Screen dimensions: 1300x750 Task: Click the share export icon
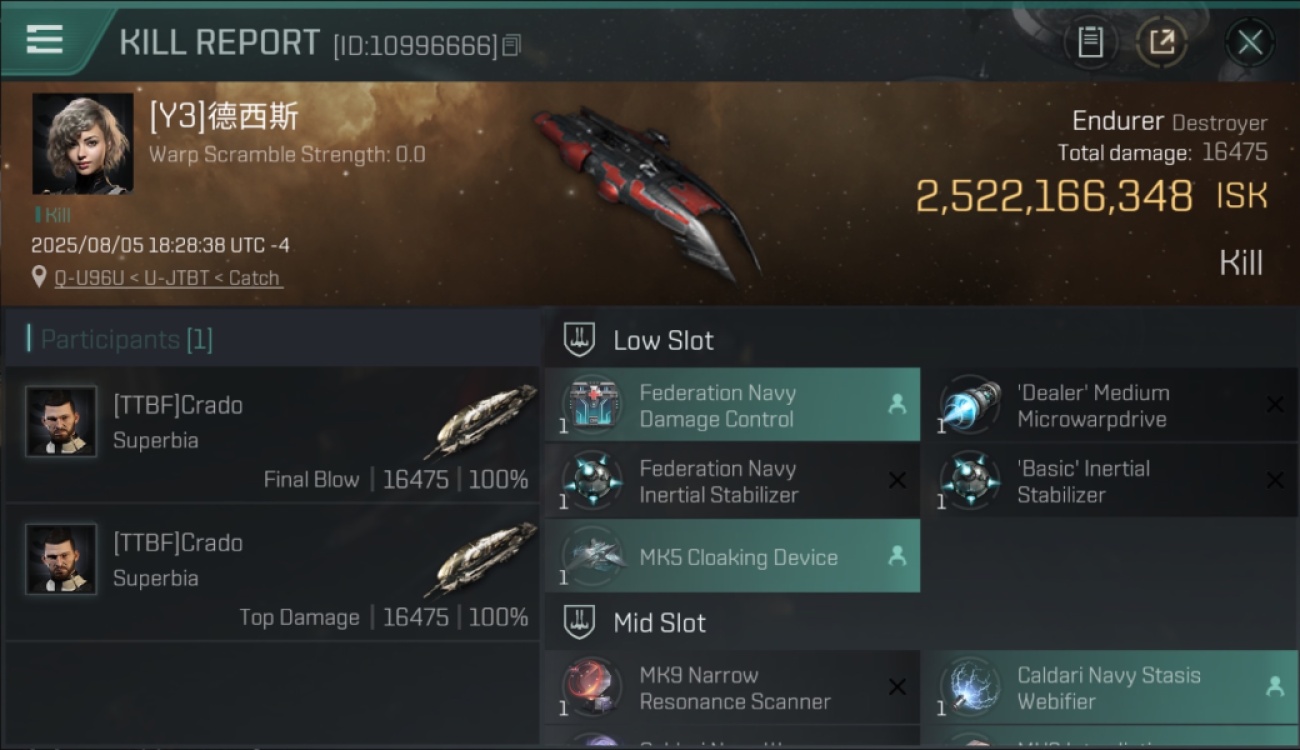tap(1162, 42)
